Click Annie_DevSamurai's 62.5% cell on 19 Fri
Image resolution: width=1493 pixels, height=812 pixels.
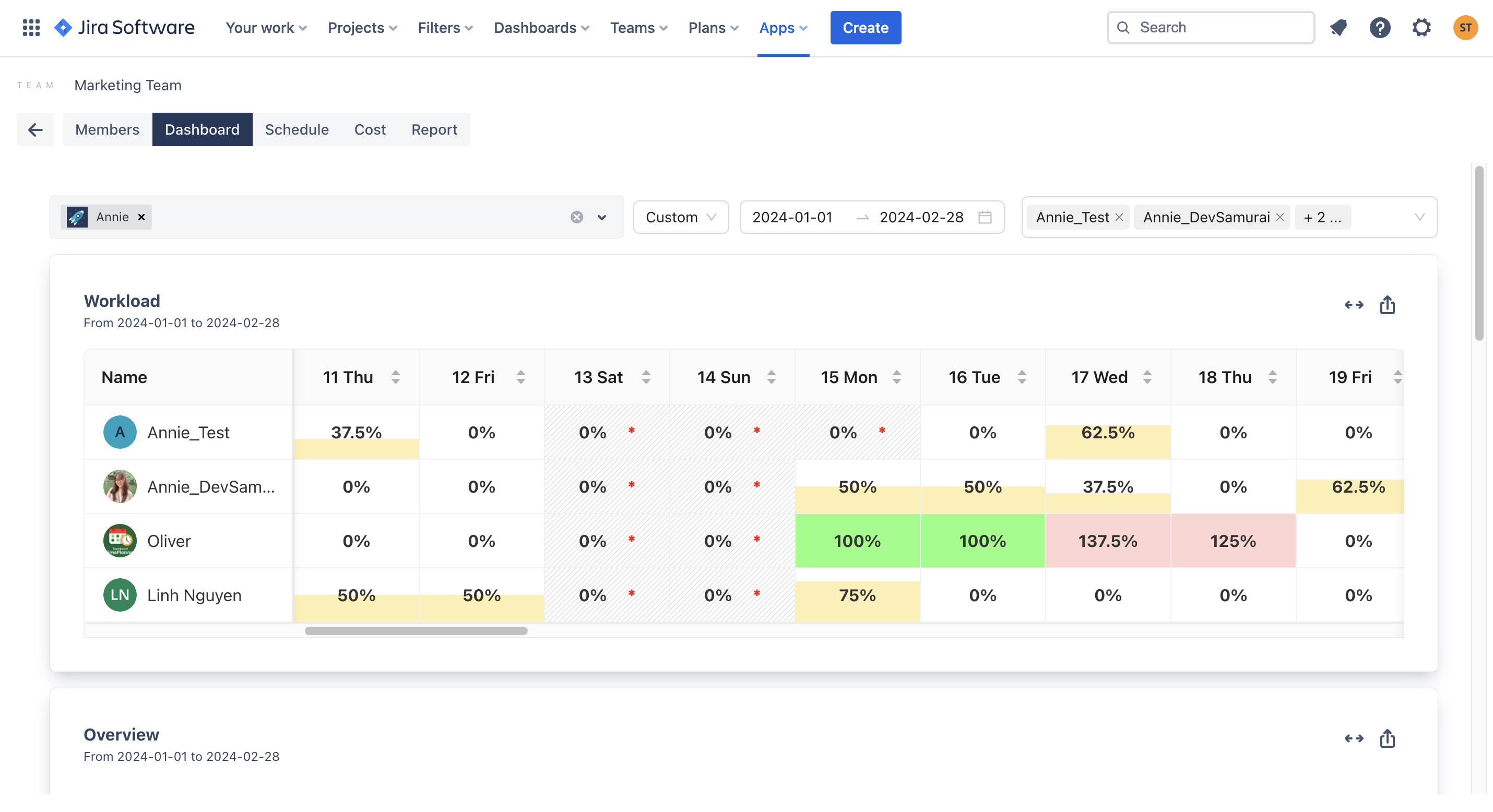click(x=1350, y=486)
